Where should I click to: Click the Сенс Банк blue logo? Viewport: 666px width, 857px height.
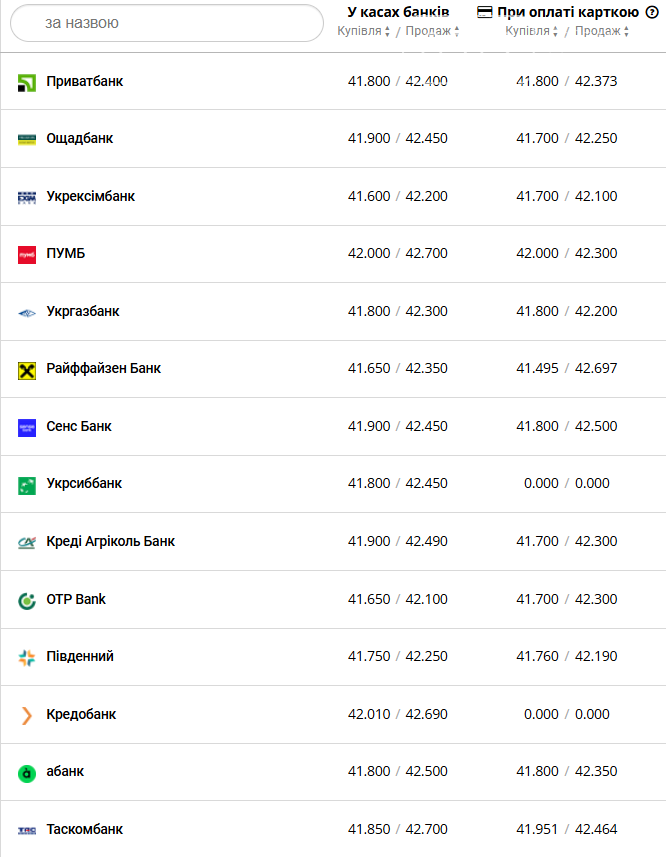click(x=27, y=427)
